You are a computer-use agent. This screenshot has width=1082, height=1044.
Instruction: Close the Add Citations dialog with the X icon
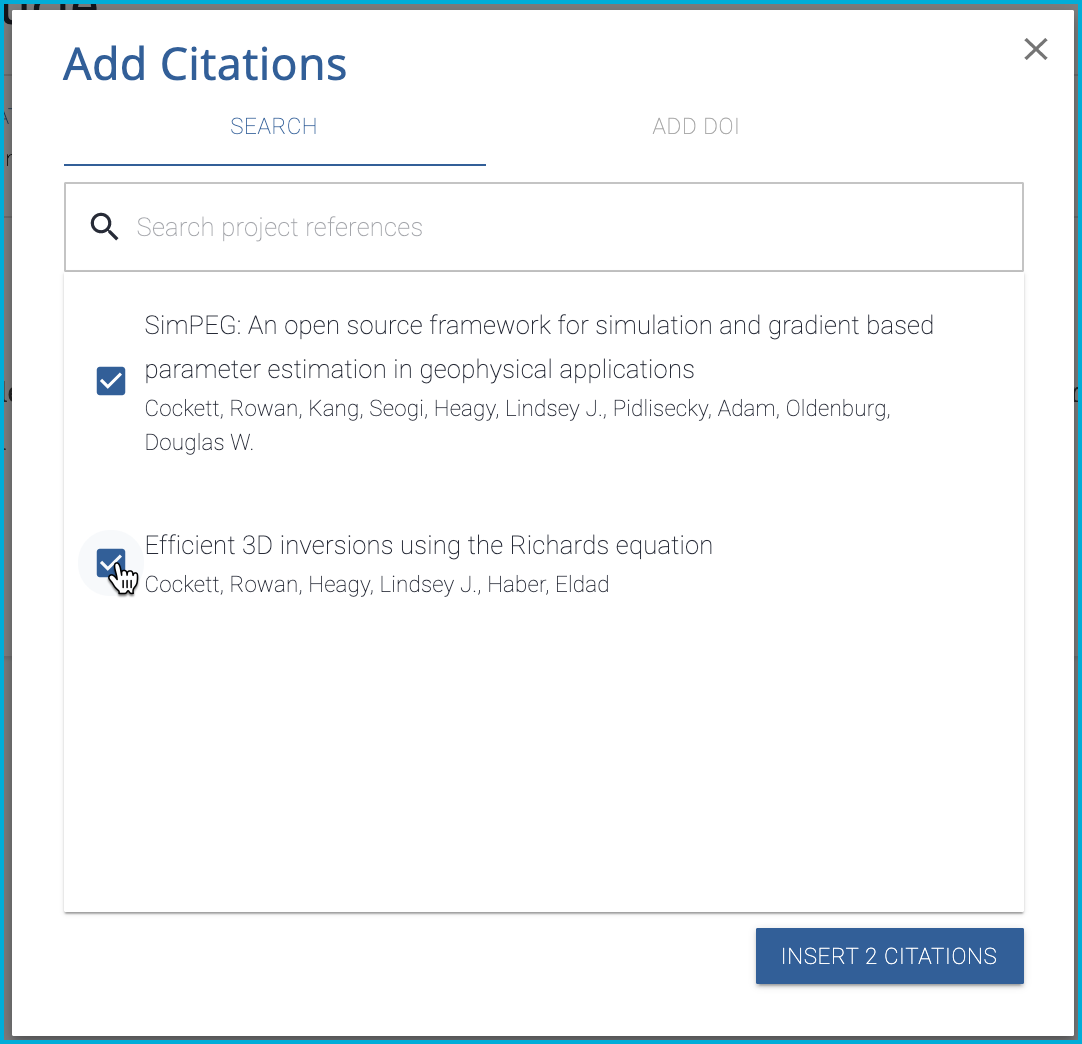pyautogui.click(x=1035, y=49)
